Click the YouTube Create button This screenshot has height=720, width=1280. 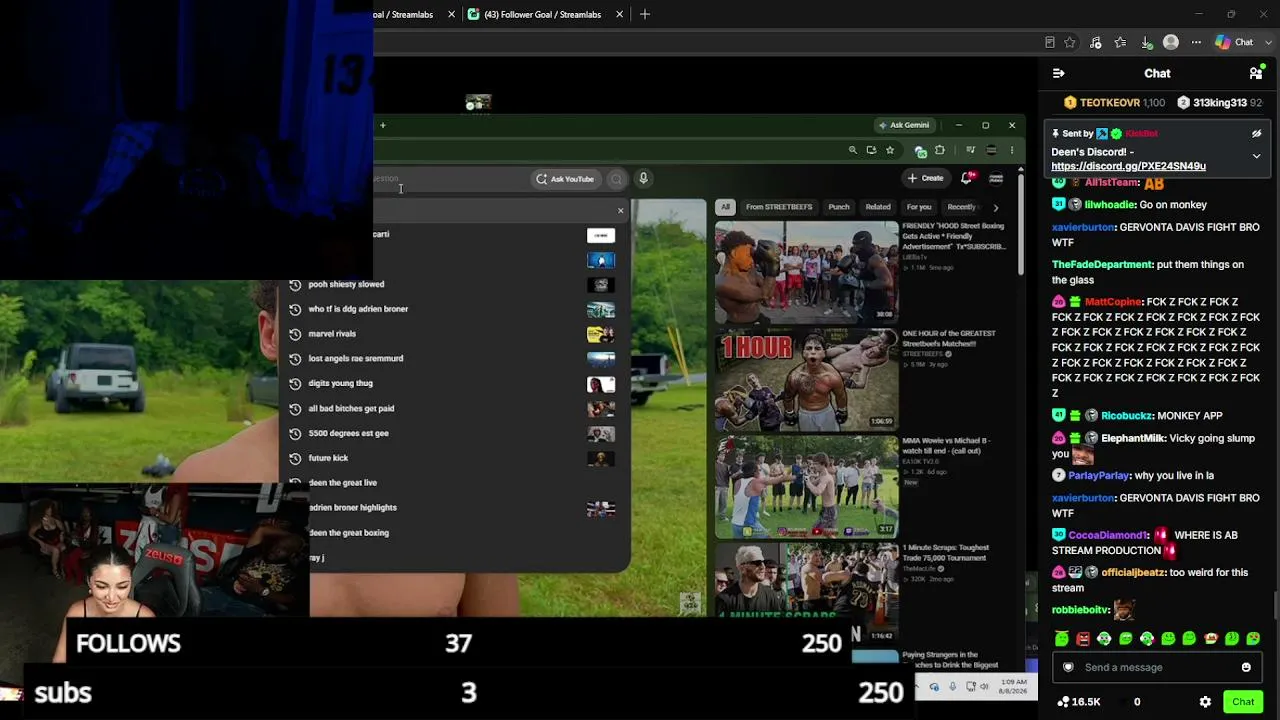pos(925,178)
